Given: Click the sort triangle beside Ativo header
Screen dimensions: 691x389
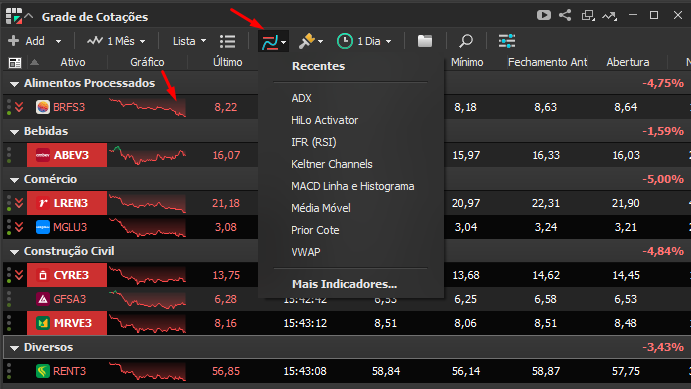Looking at the screenshot, I should (34, 63).
